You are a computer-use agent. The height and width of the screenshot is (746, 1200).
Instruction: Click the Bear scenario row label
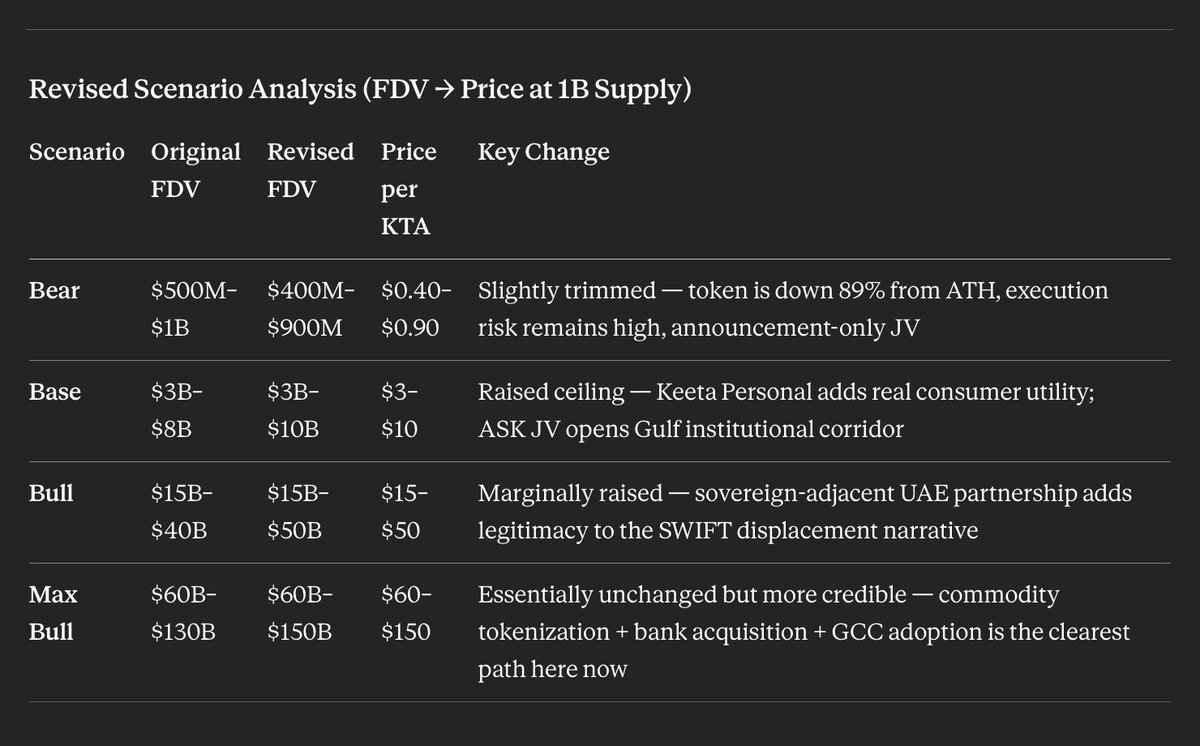54,291
